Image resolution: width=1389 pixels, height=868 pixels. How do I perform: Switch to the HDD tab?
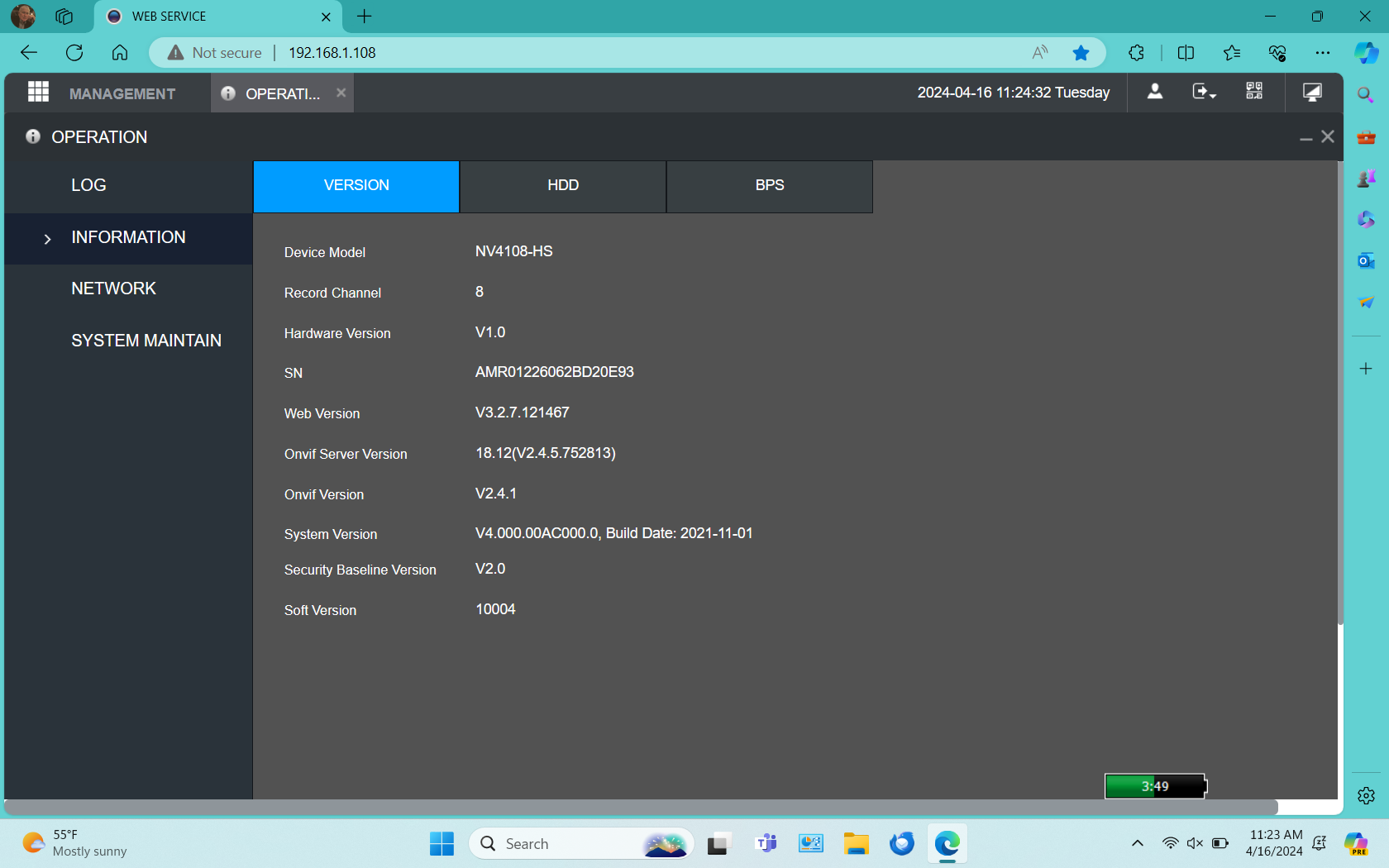(563, 186)
